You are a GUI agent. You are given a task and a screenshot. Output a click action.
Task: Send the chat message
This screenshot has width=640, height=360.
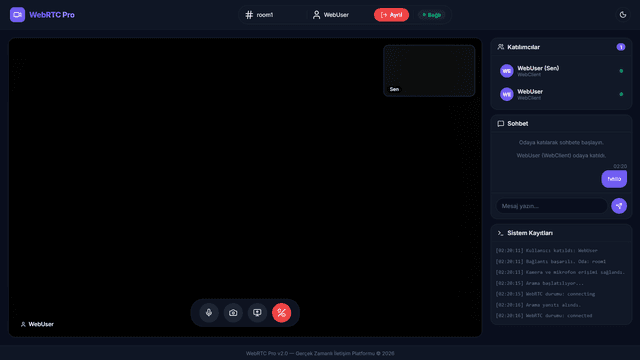click(619, 206)
